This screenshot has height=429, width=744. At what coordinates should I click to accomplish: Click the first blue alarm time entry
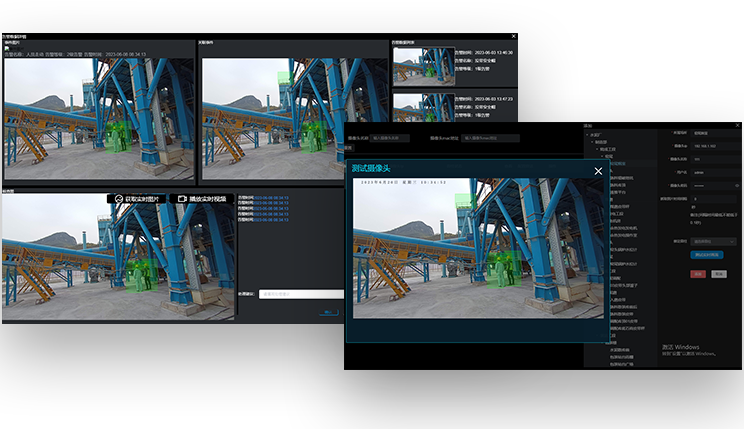pyautogui.click(x=271, y=197)
